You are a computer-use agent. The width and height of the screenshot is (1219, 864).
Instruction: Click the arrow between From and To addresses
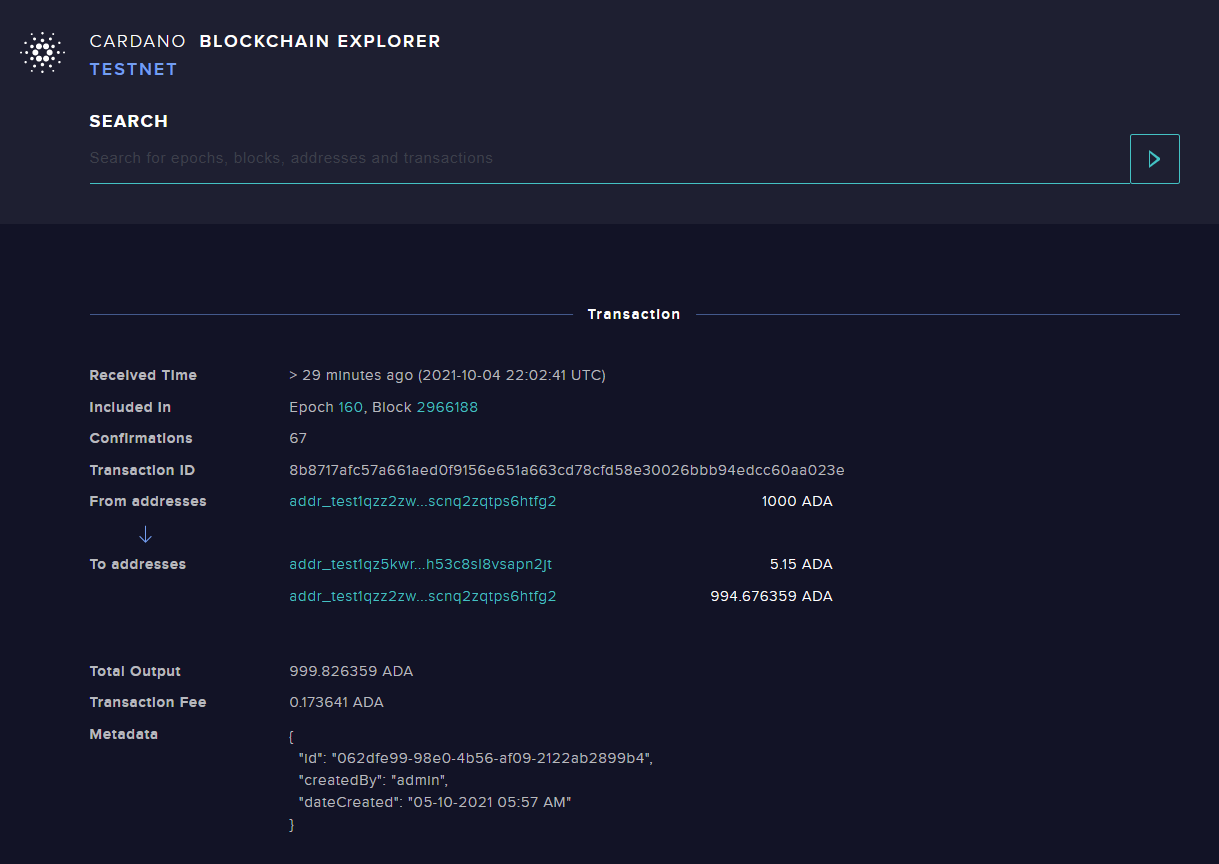(x=145, y=534)
